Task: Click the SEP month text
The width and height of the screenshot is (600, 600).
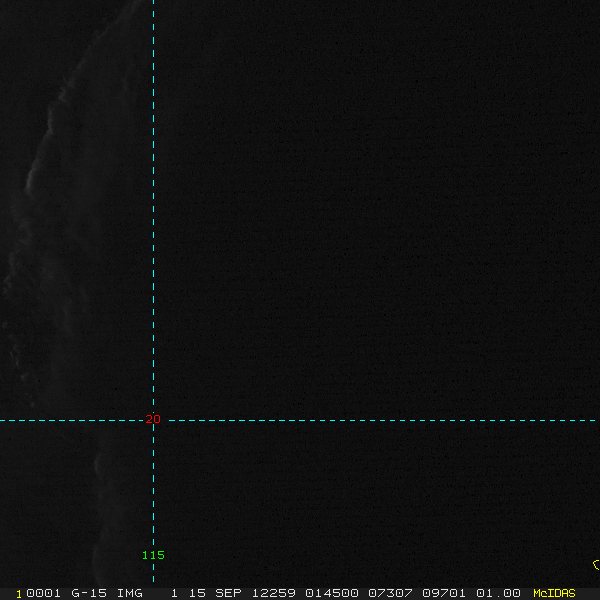Action: [x=228, y=593]
